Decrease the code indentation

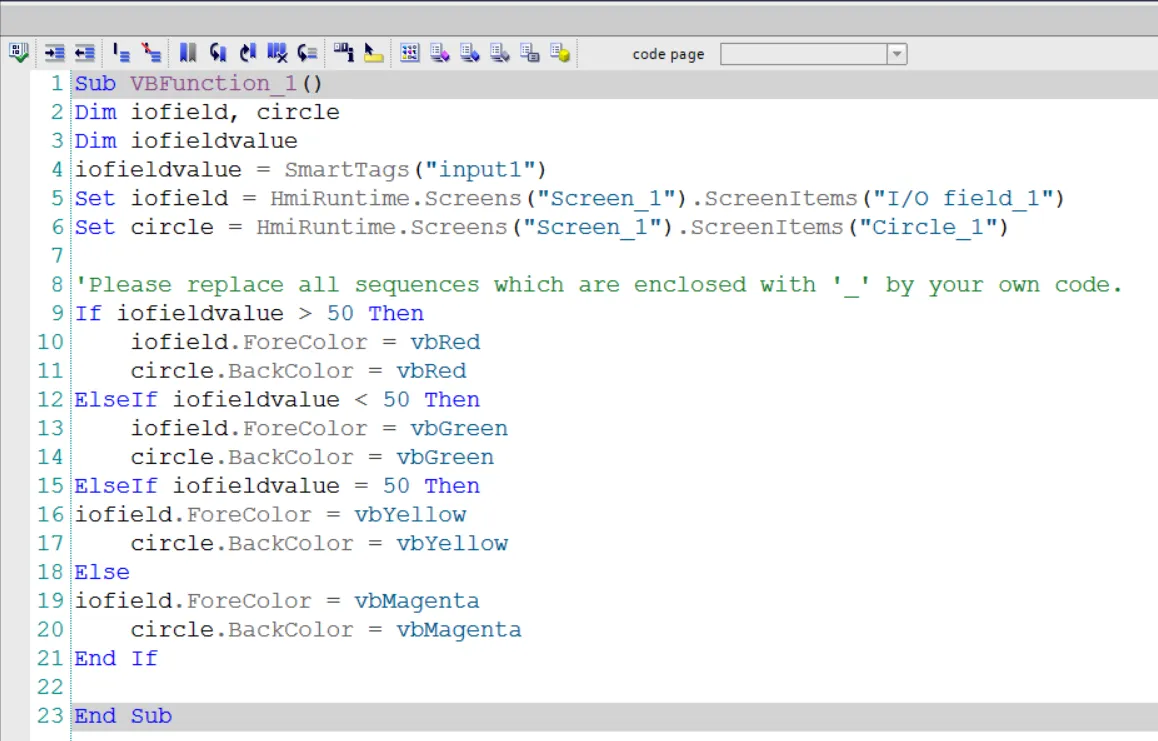coord(84,53)
